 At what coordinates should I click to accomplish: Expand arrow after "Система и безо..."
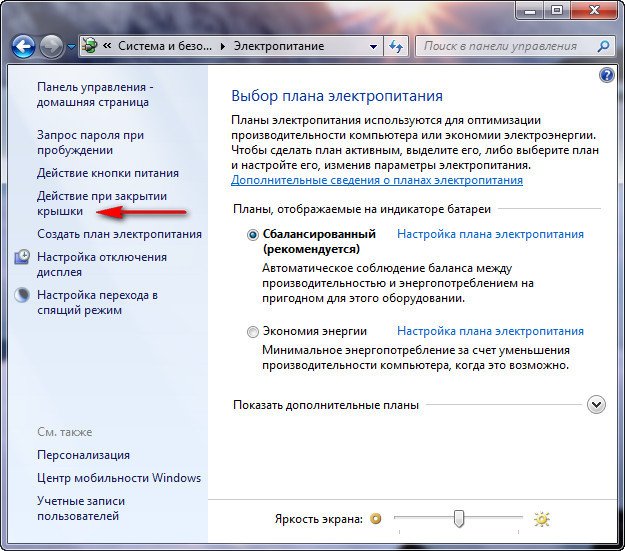coord(222,46)
